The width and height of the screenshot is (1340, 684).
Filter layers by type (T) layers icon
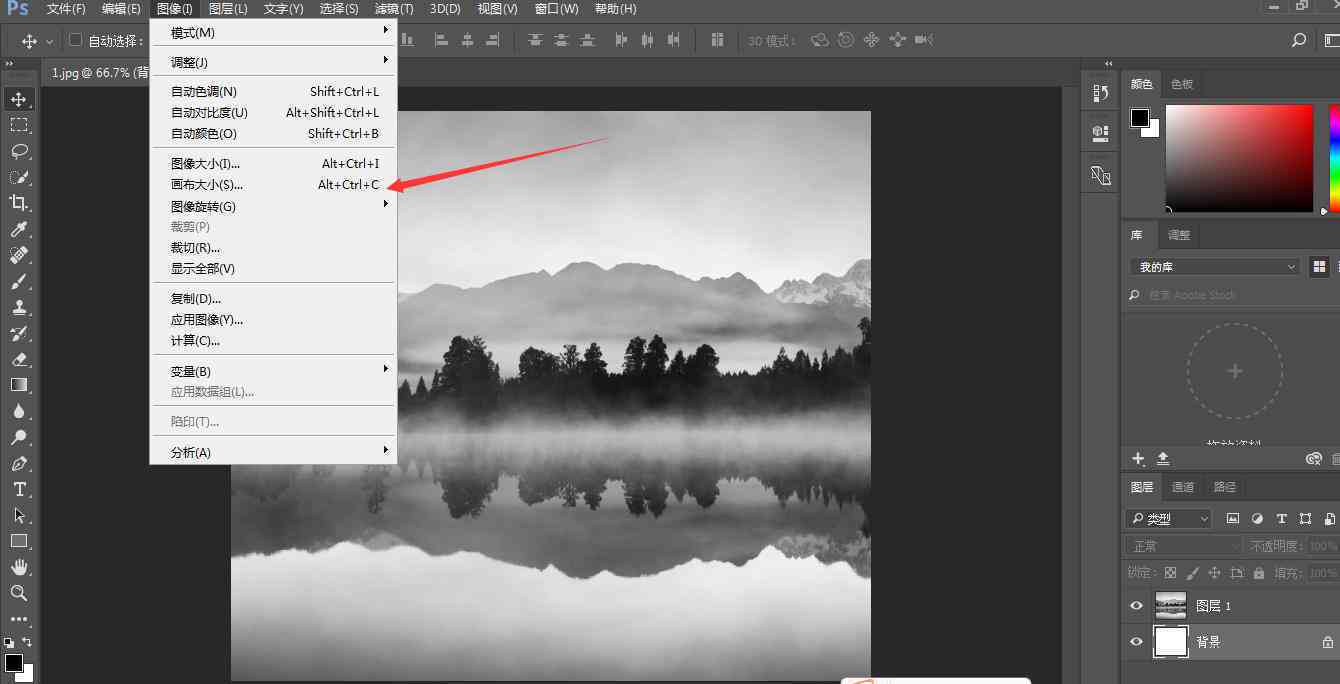pos(1281,519)
